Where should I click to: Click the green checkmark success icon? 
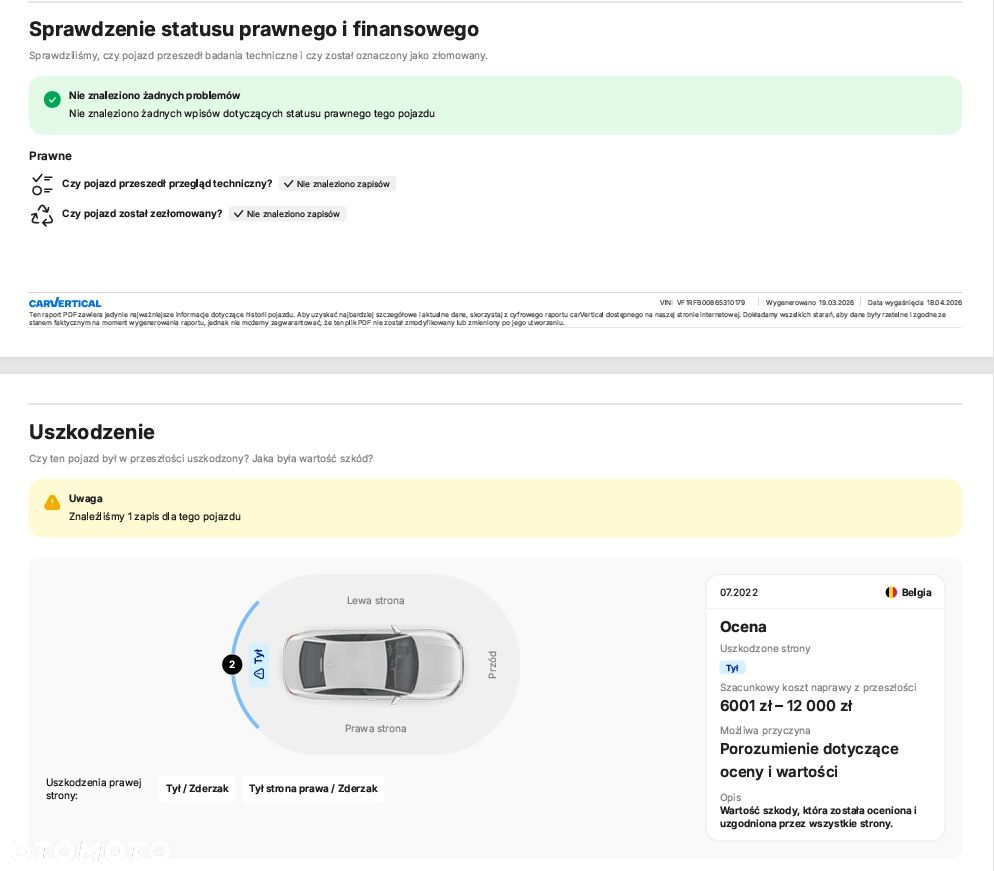tap(52, 99)
